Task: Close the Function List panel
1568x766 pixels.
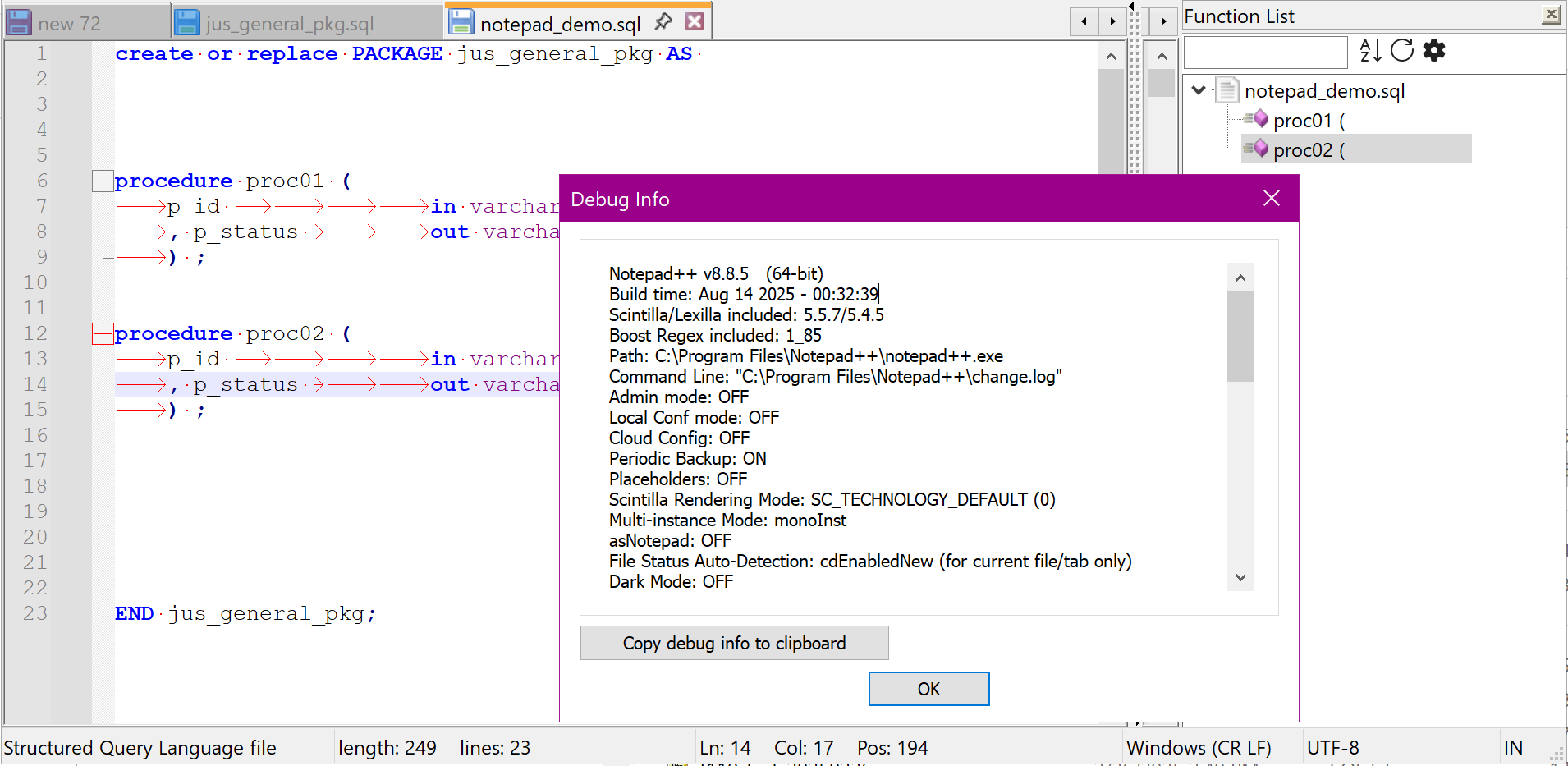Action: click(1551, 15)
